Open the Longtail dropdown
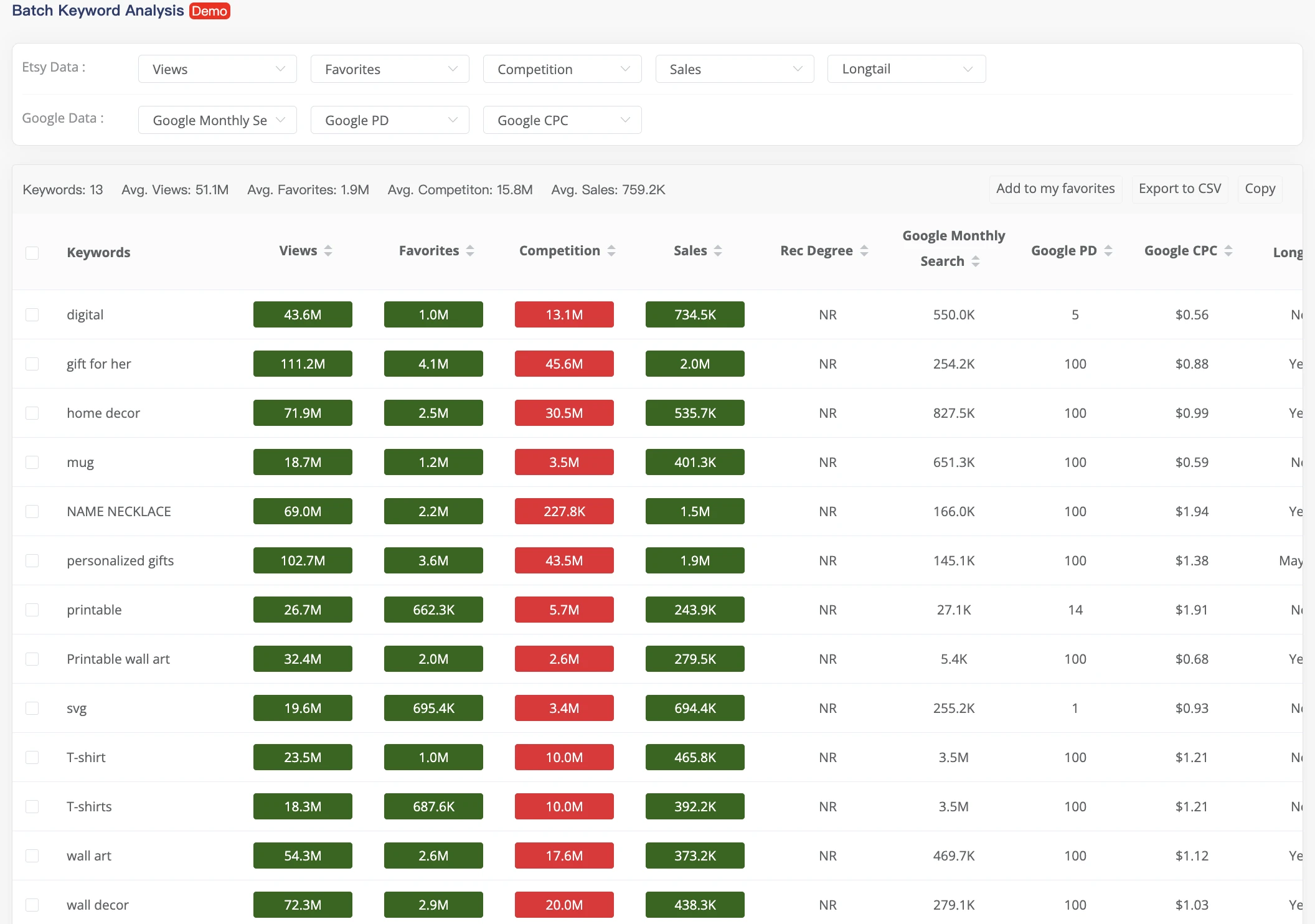1315x924 pixels. click(x=906, y=68)
